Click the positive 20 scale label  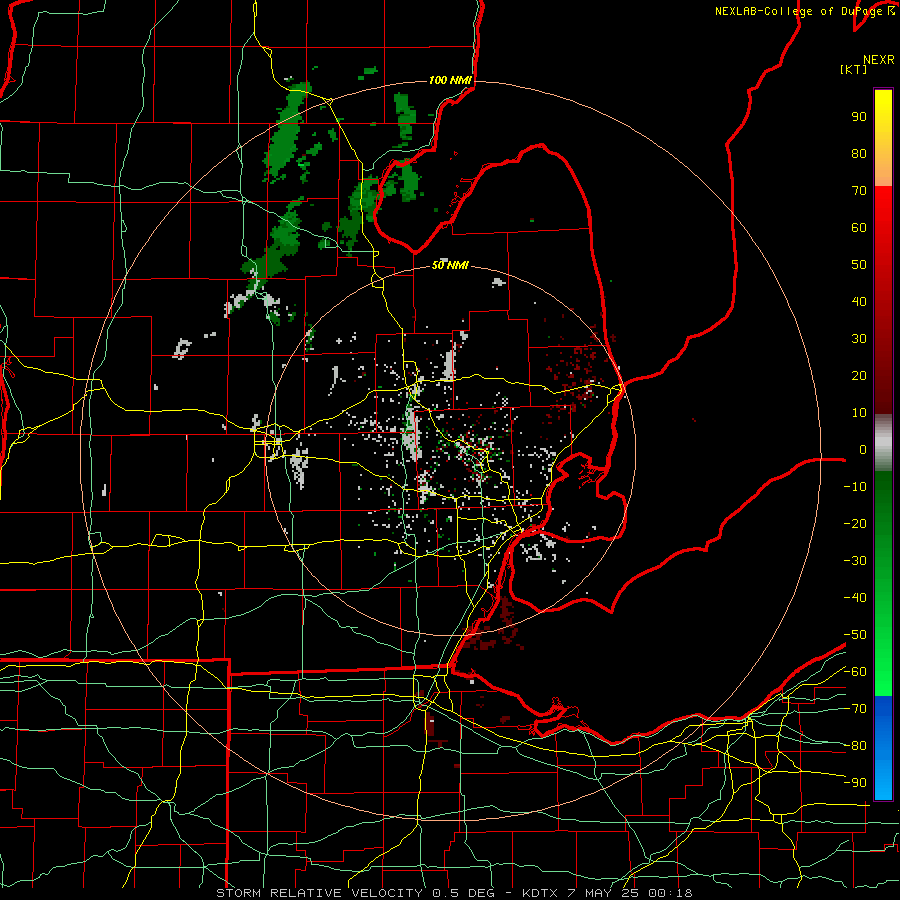coord(859,376)
